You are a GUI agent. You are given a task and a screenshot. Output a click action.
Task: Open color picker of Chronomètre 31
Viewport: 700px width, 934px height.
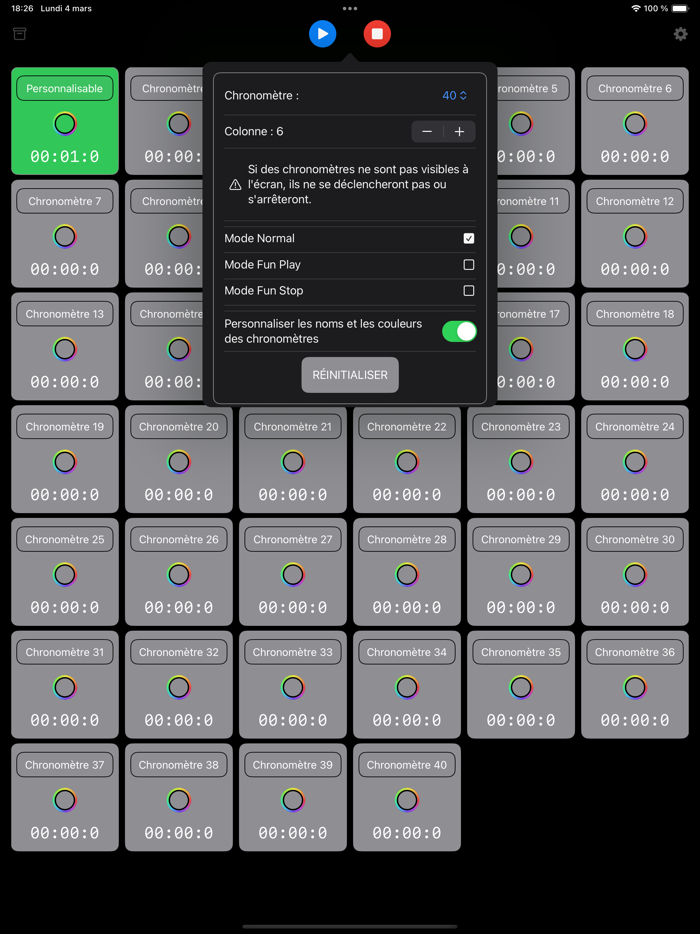point(65,687)
